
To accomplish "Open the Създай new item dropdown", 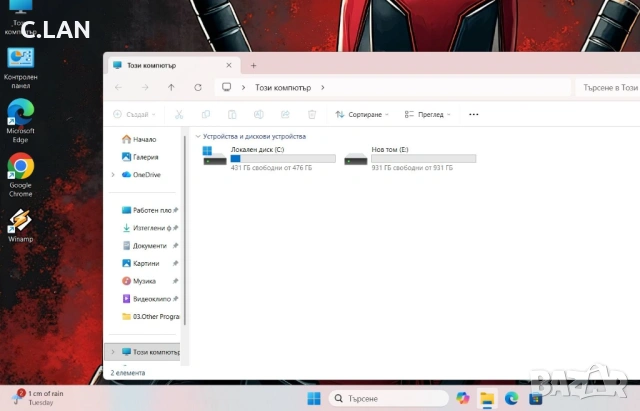I will click(x=134, y=115).
